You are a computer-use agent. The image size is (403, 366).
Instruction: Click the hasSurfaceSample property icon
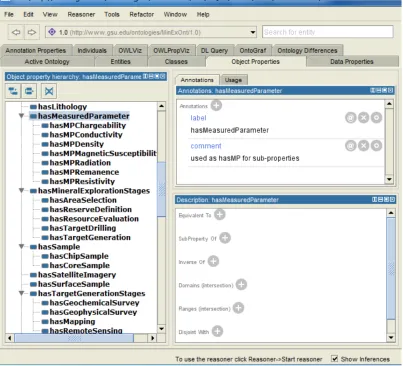point(33,284)
